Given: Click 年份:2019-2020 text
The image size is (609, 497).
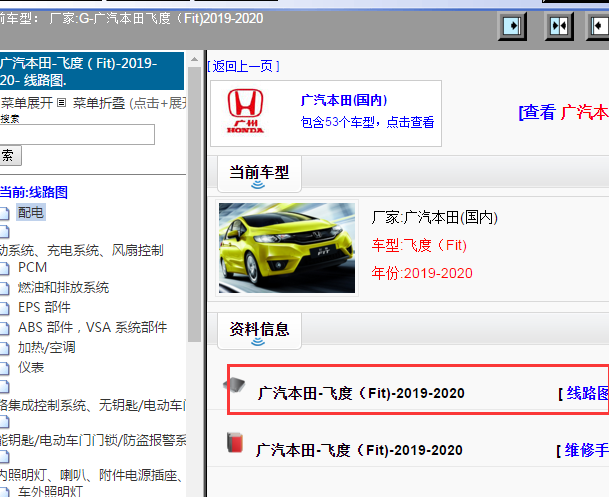Looking at the screenshot, I should 422,273.
